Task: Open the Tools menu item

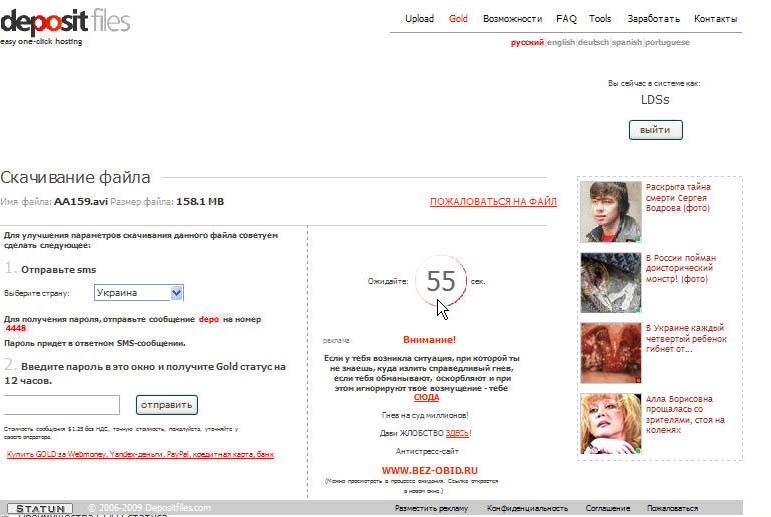Action: pos(600,19)
